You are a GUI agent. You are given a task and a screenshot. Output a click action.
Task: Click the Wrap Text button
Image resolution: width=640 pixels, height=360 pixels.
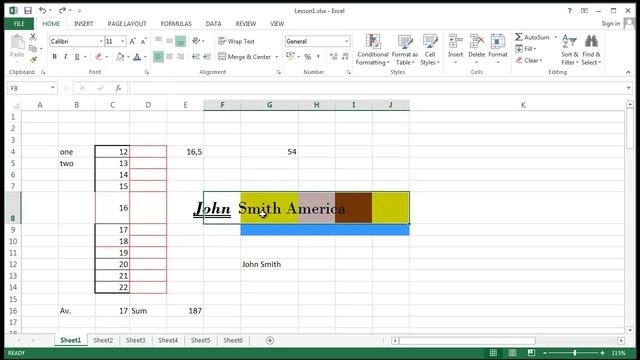[x=236, y=41]
